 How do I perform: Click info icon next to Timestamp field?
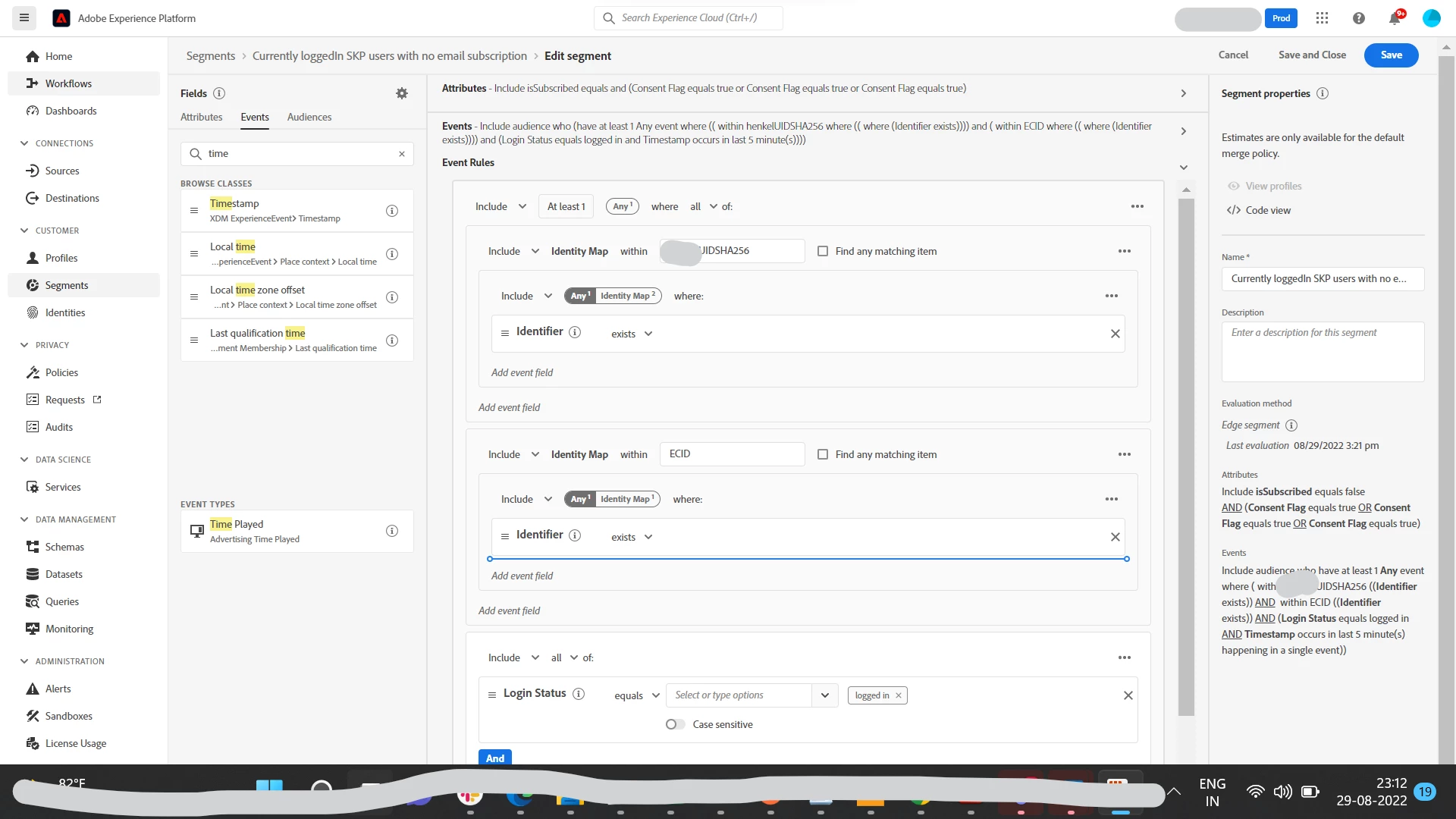(x=392, y=211)
